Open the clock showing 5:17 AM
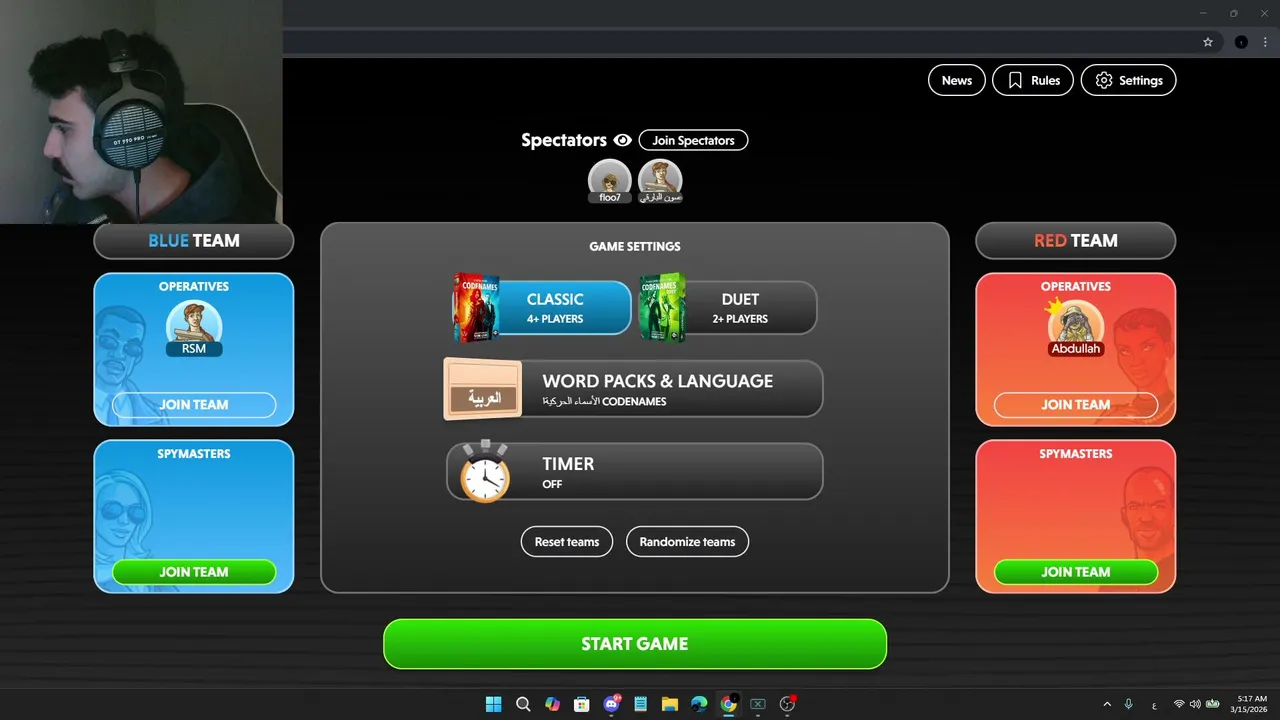This screenshot has height=720, width=1280. click(1250, 704)
